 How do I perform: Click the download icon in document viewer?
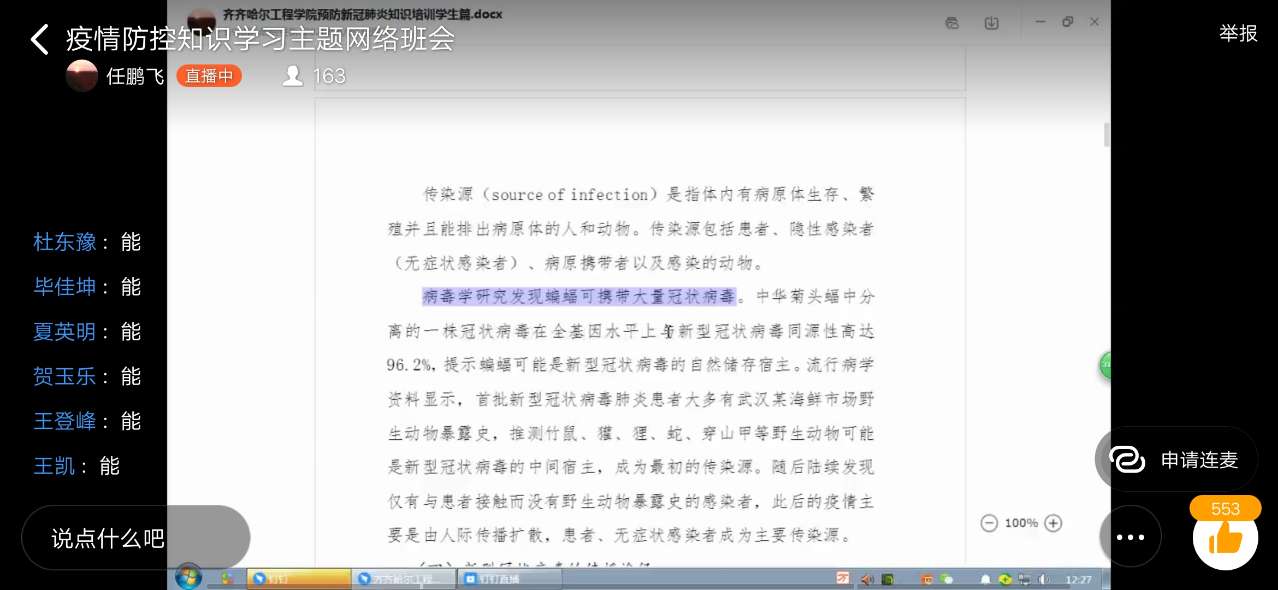pos(991,23)
